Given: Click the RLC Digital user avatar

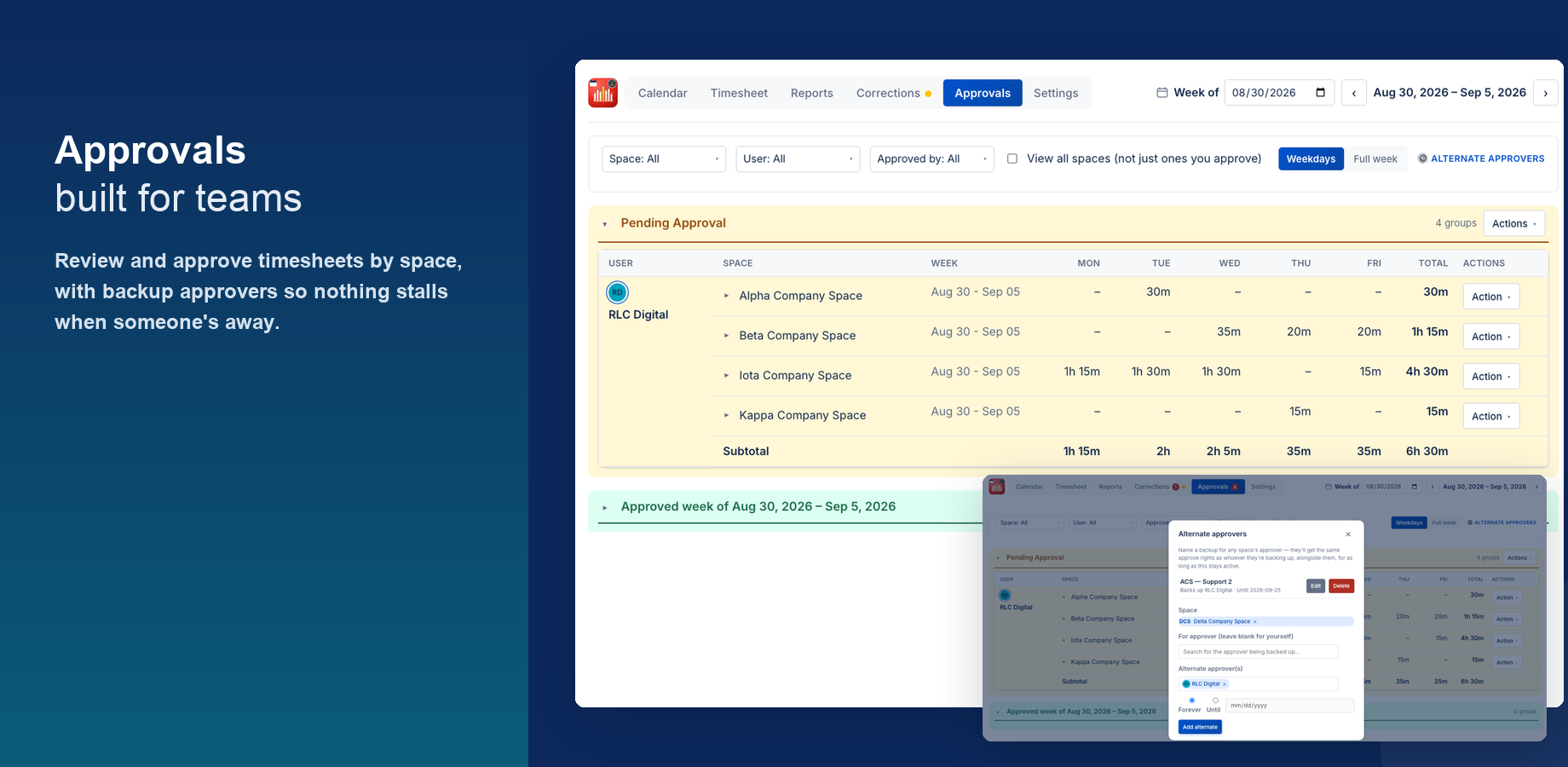Looking at the screenshot, I should 617,292.
